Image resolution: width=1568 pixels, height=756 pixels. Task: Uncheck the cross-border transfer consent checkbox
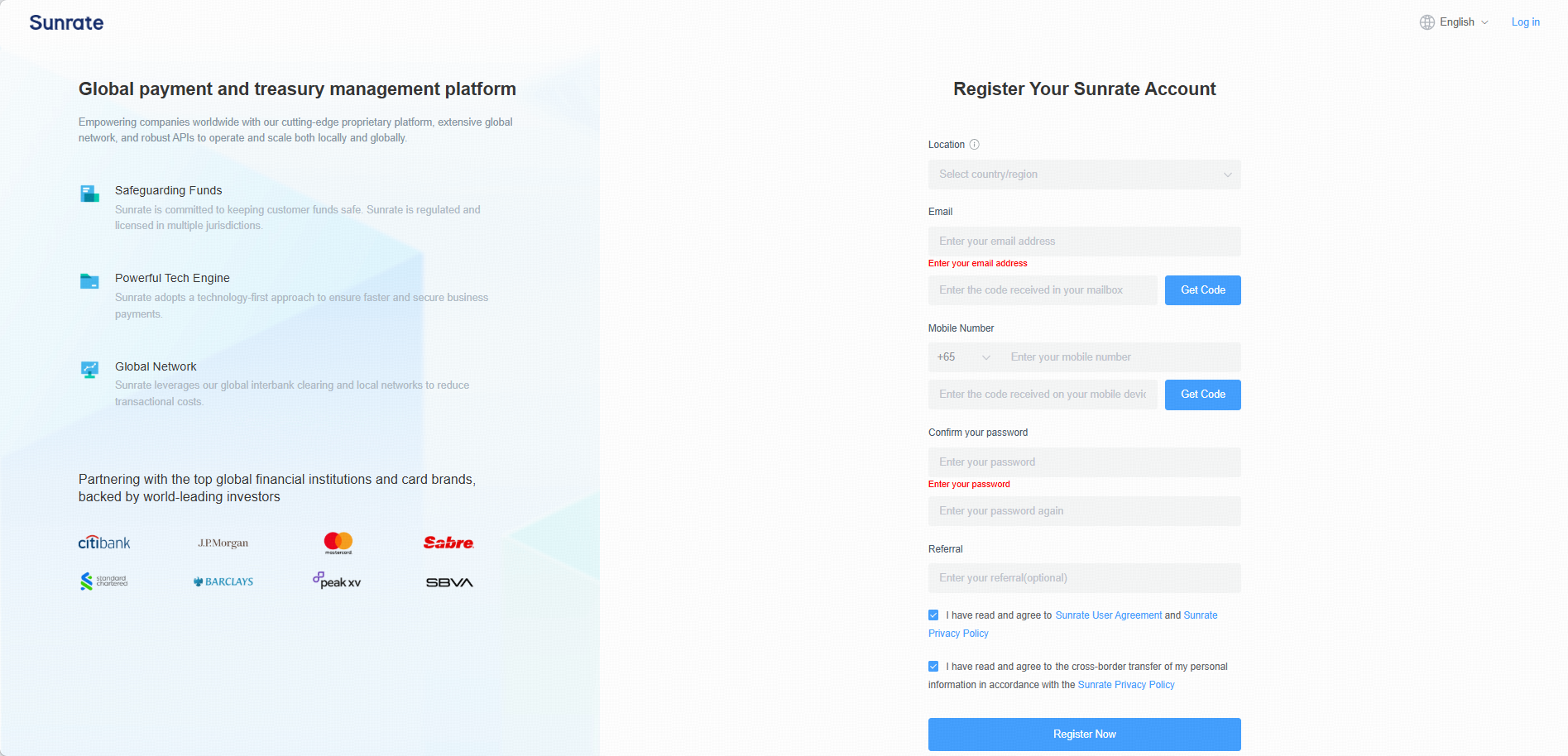[x=933, y=667]
